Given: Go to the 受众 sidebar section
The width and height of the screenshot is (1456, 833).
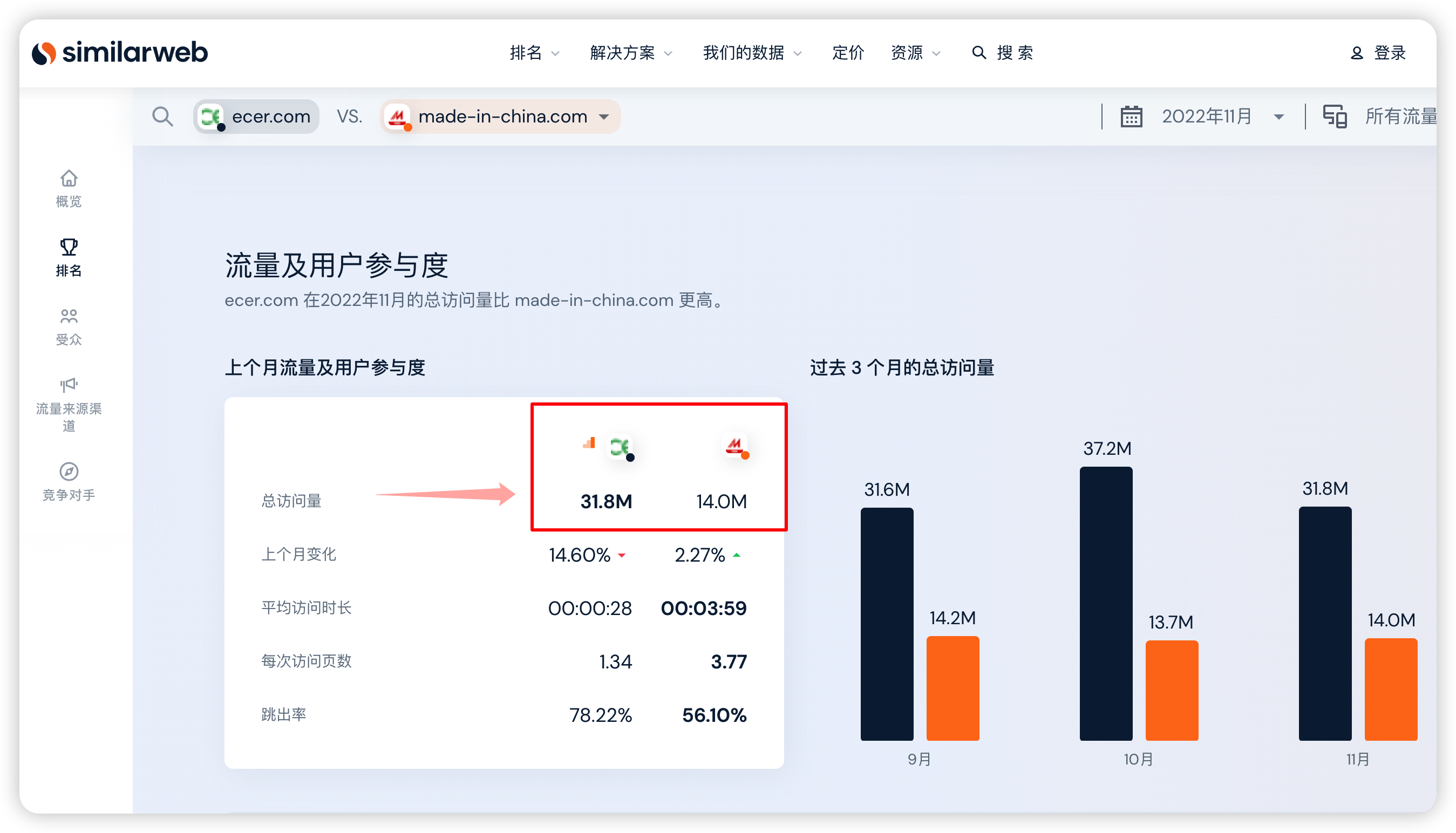Looking at the screenshot, I should click(x=69, y=327).
